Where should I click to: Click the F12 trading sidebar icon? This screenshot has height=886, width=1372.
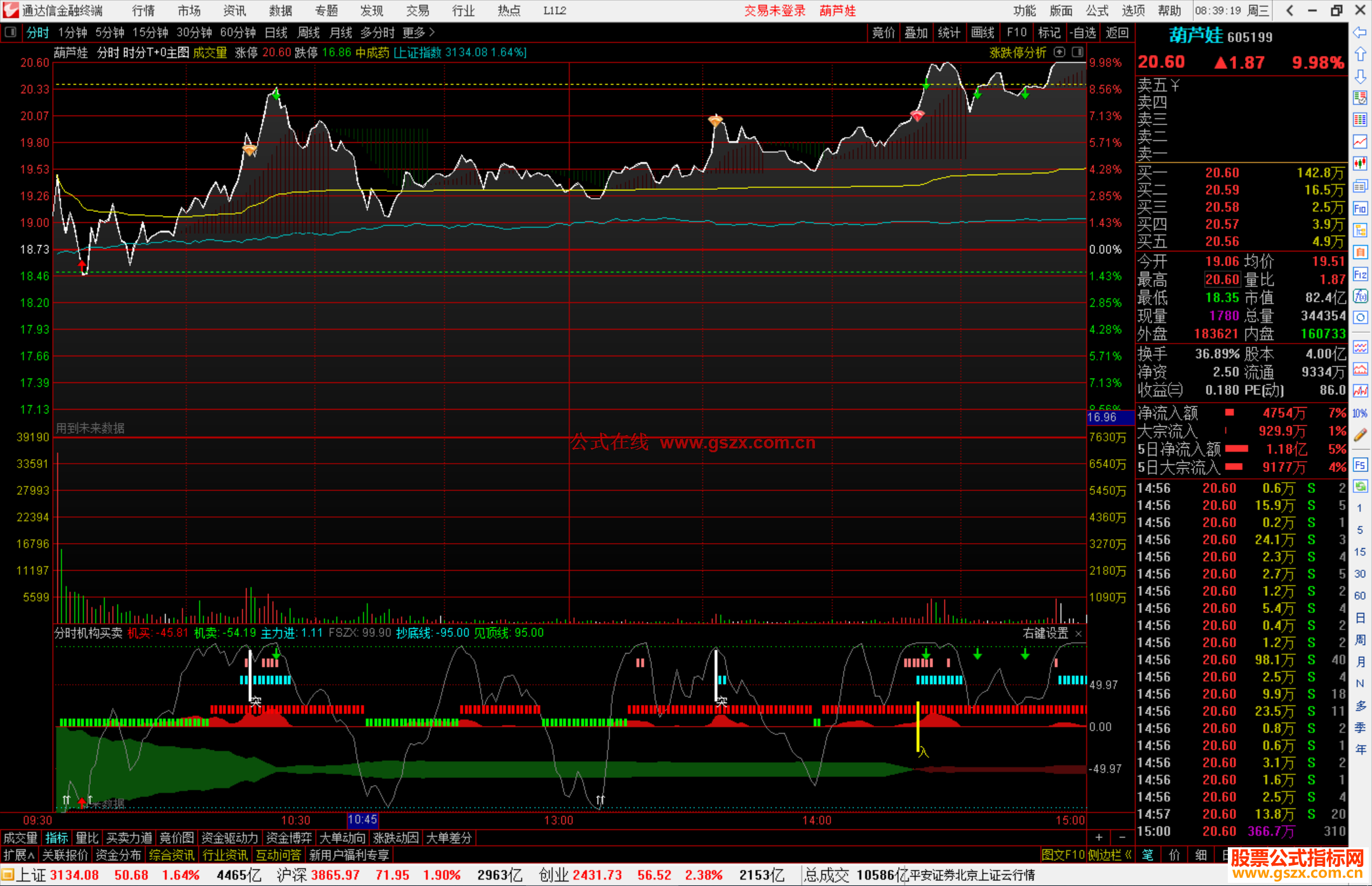click(x=1360, y=274)
